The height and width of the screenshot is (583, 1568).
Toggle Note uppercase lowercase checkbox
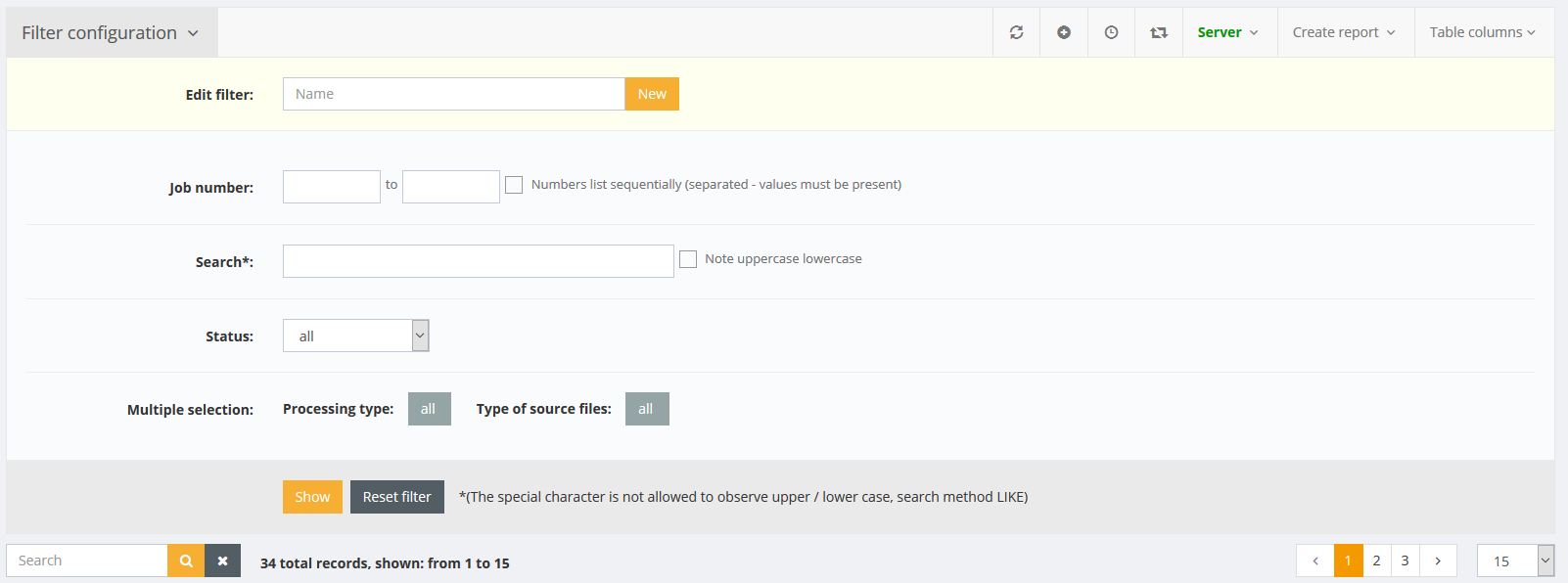(x=688, y=259)
